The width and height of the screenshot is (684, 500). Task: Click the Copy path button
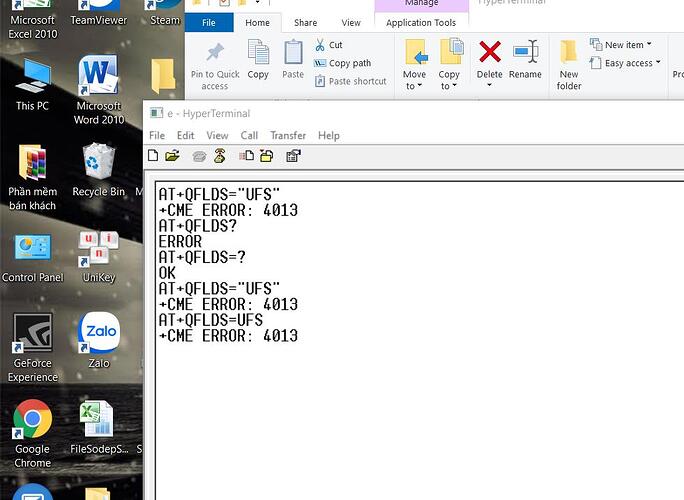pos(349,63)
